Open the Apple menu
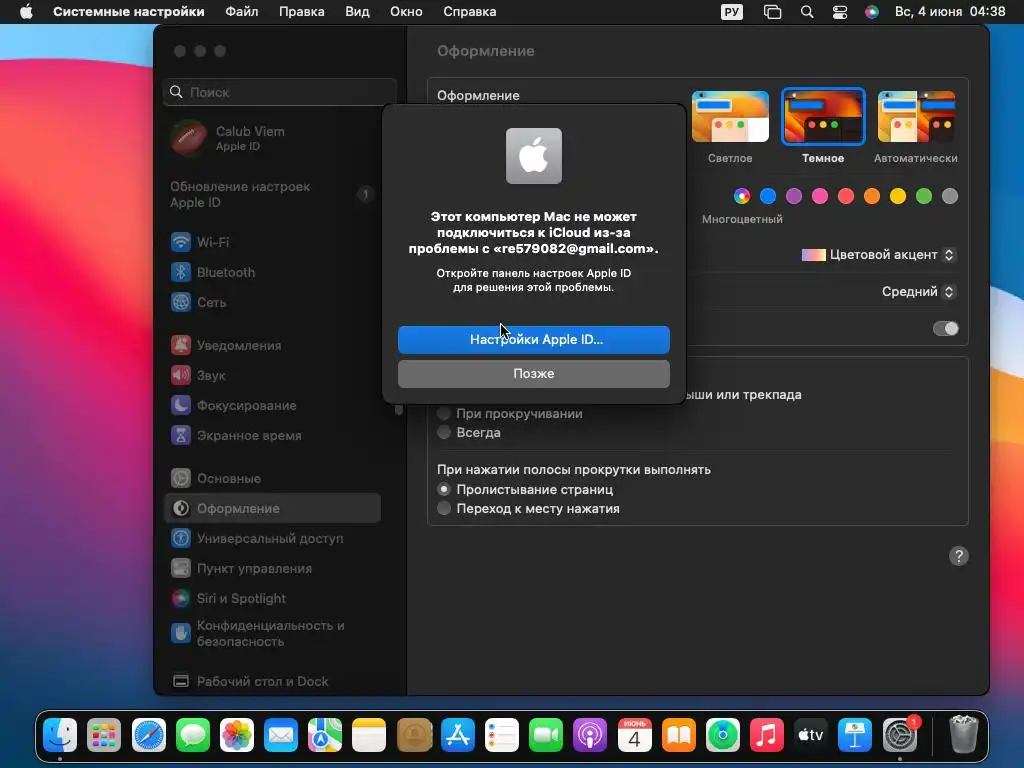This screenshot has height=768, width=1024. 26,12
